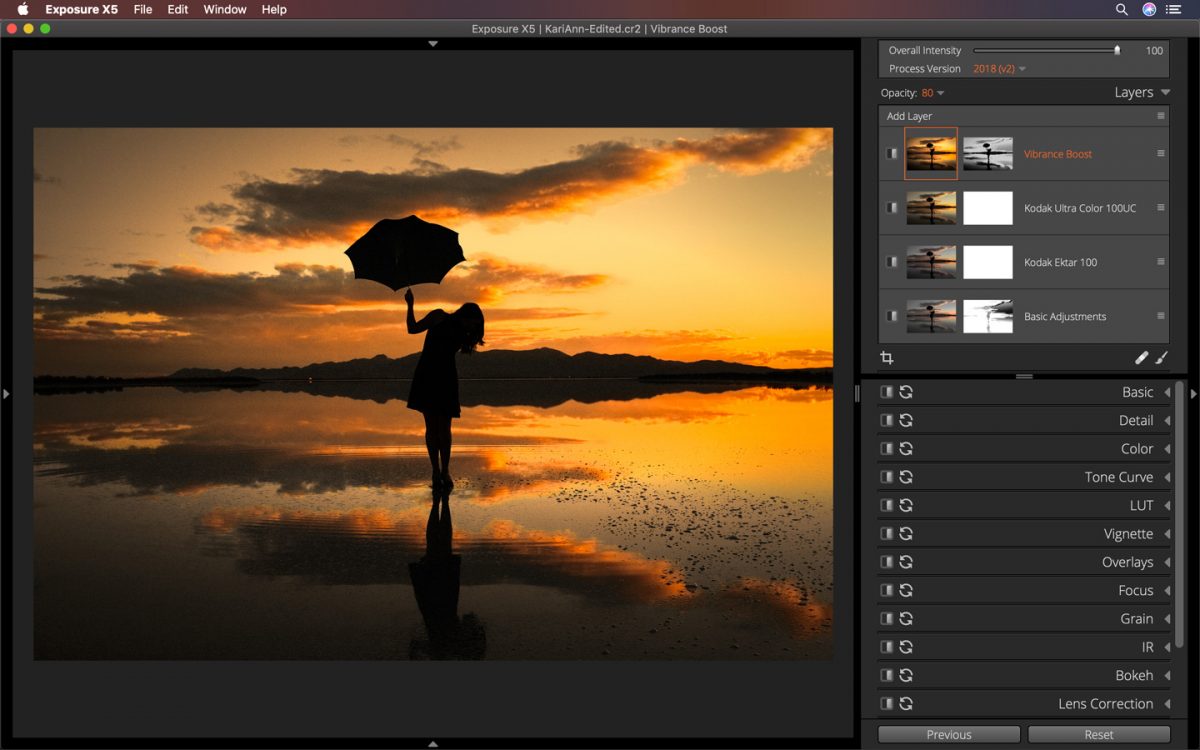Click the reset icon on the Basic panel
1200x750 pixels.
click(905, 392)
